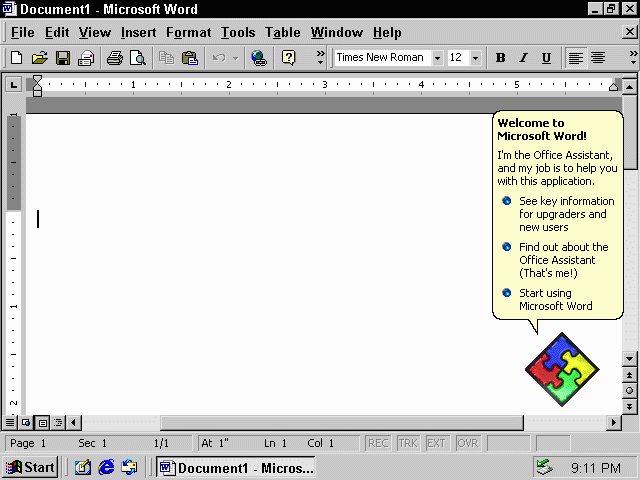Open Print Preview from the toolbar
This screenshot has width=640, height=480.
click(138, 58)
